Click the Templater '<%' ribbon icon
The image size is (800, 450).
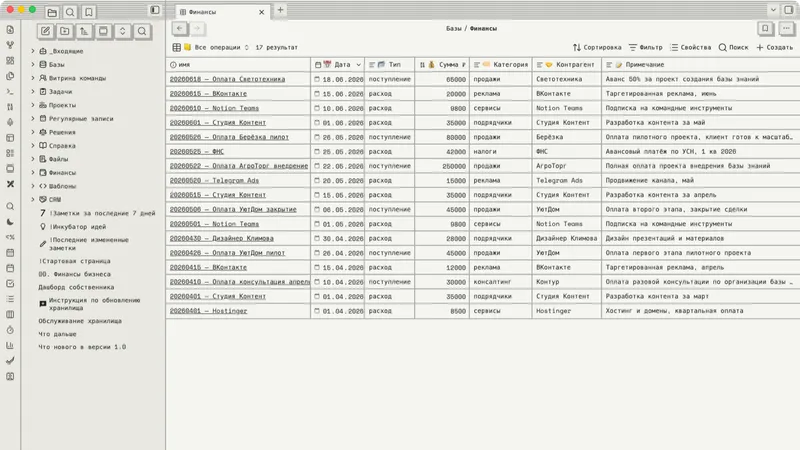coord(10,237)
